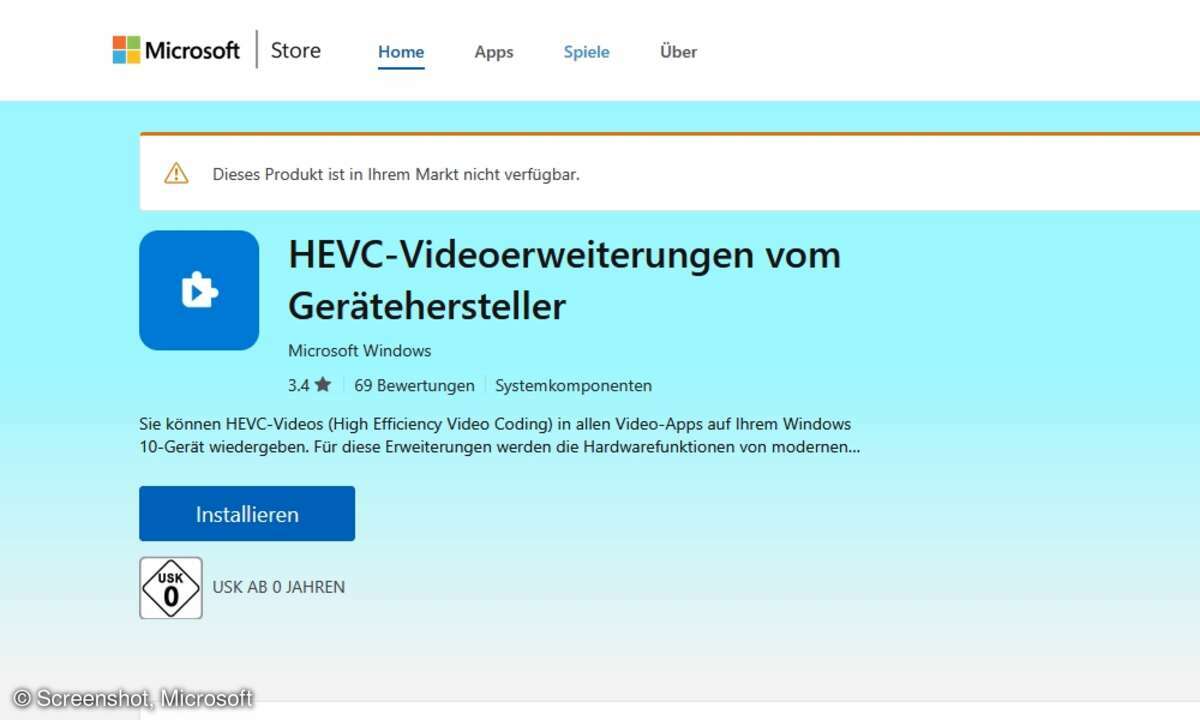The height and width of the screenshot is (720, 1200).
Task: Select the 'USK AB 0 JAHREN' label
Action: (279, 587)
